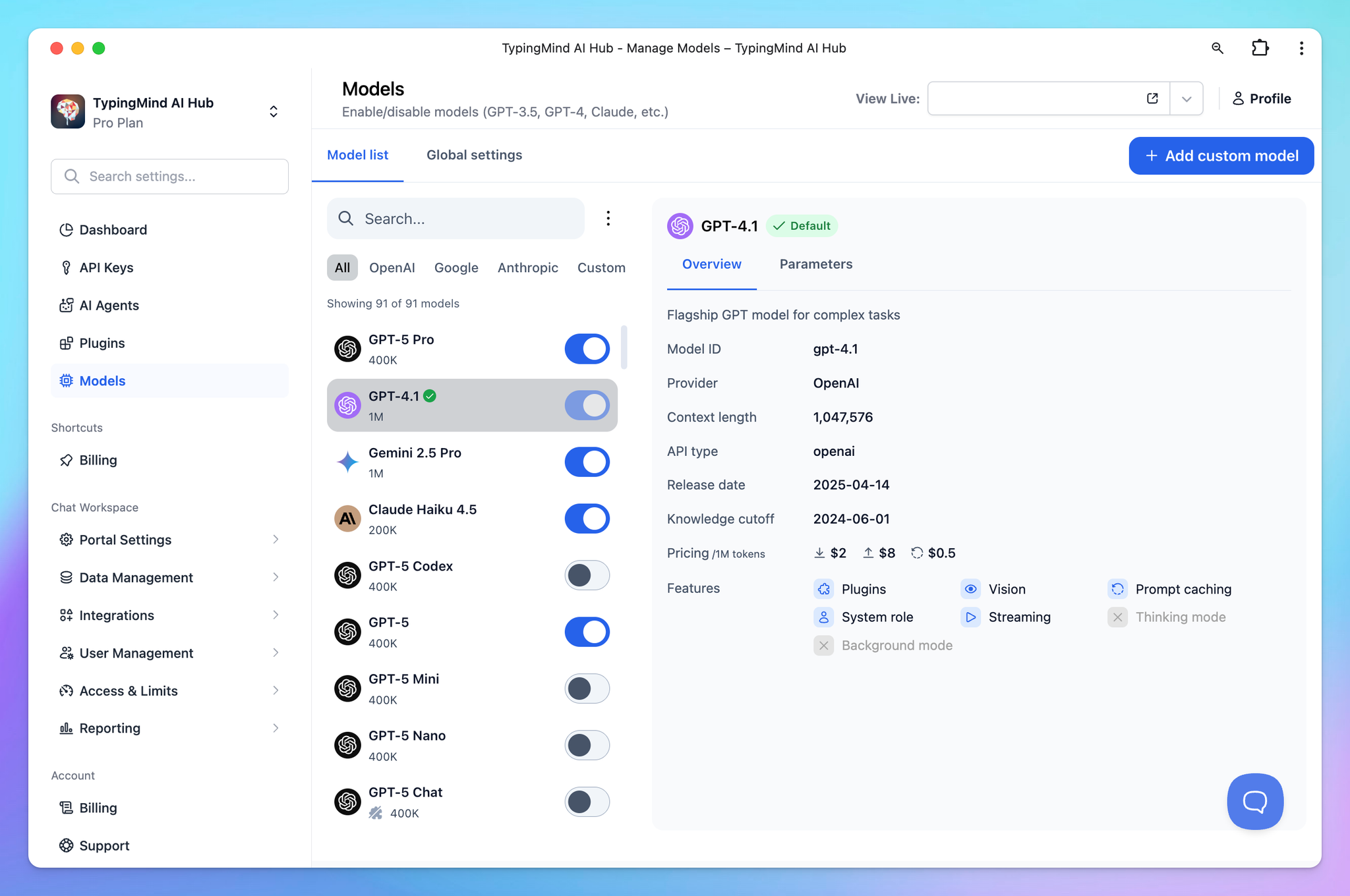Expand the View Live dropdown arrow
Image resolution: width=1350 pixels, height=896 pixels.
[x=1187, y=99]
